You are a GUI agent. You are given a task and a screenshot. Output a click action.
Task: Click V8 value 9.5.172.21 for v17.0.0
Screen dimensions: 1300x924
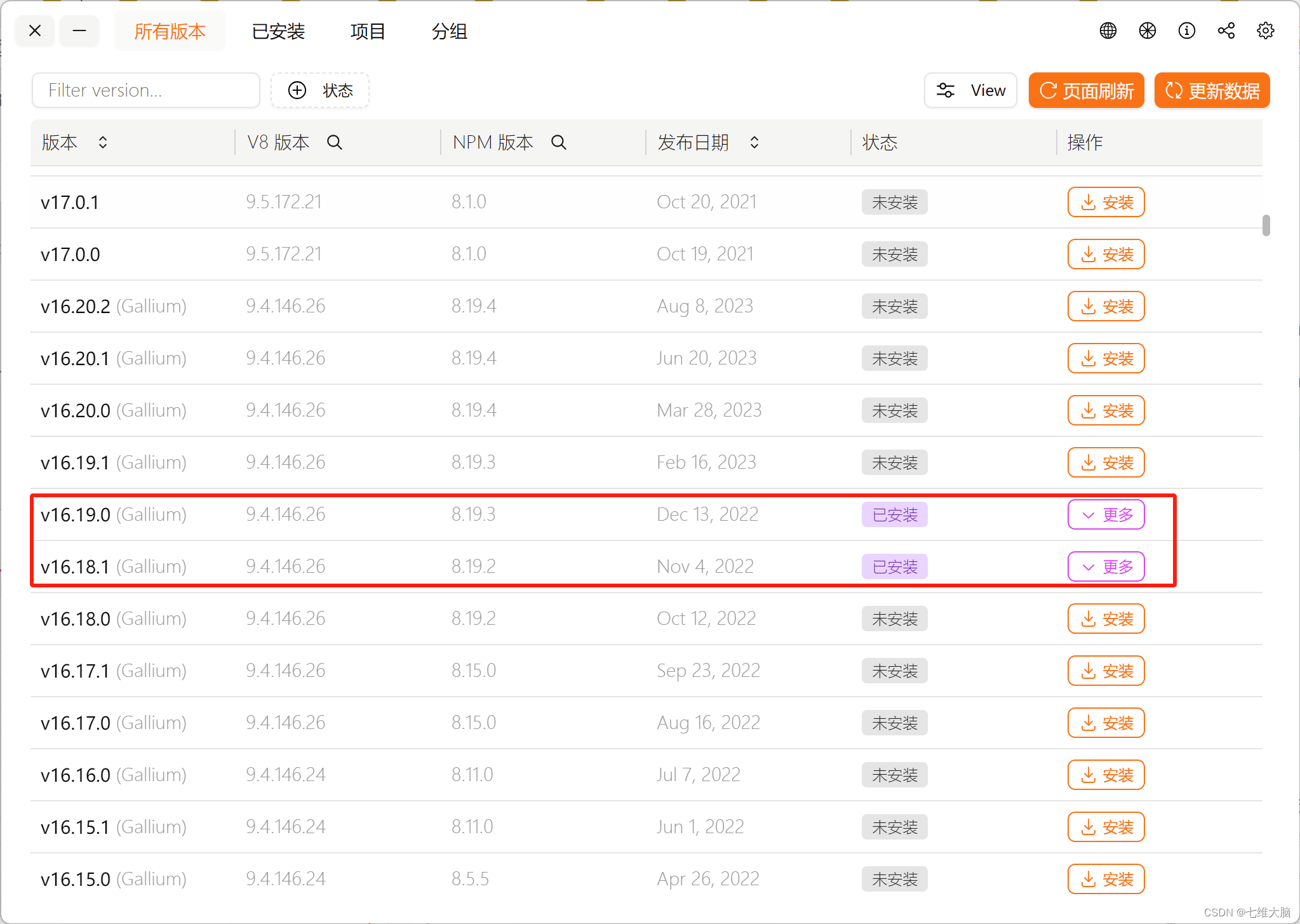284,254
